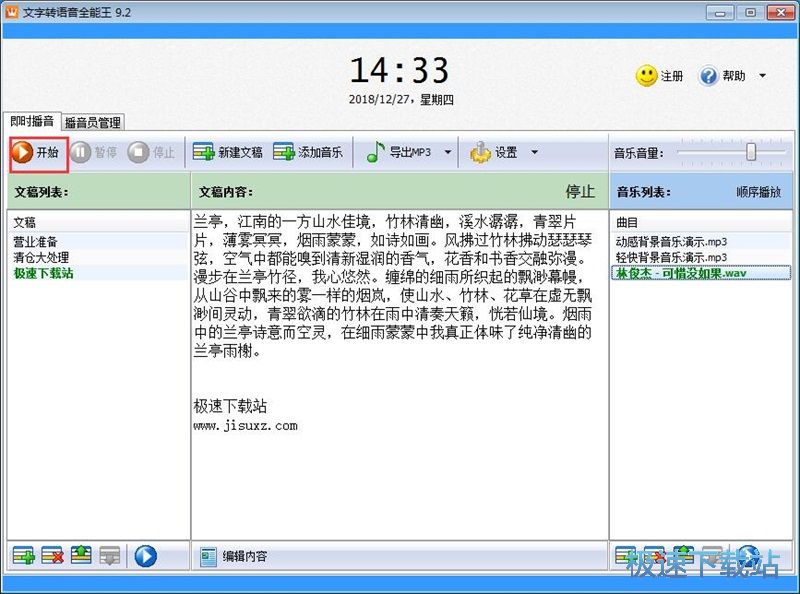
Task: Click the www.jisuxz.com text in content
Action: pos(245,426)
